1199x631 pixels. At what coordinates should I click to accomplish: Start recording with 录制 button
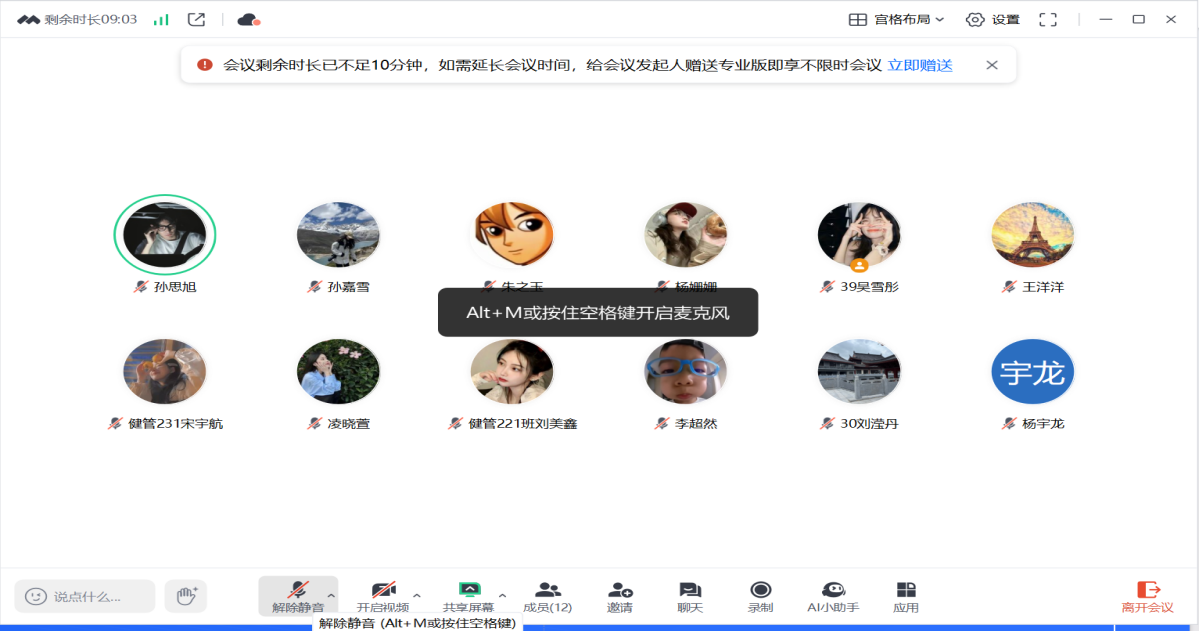pos(760,595)
